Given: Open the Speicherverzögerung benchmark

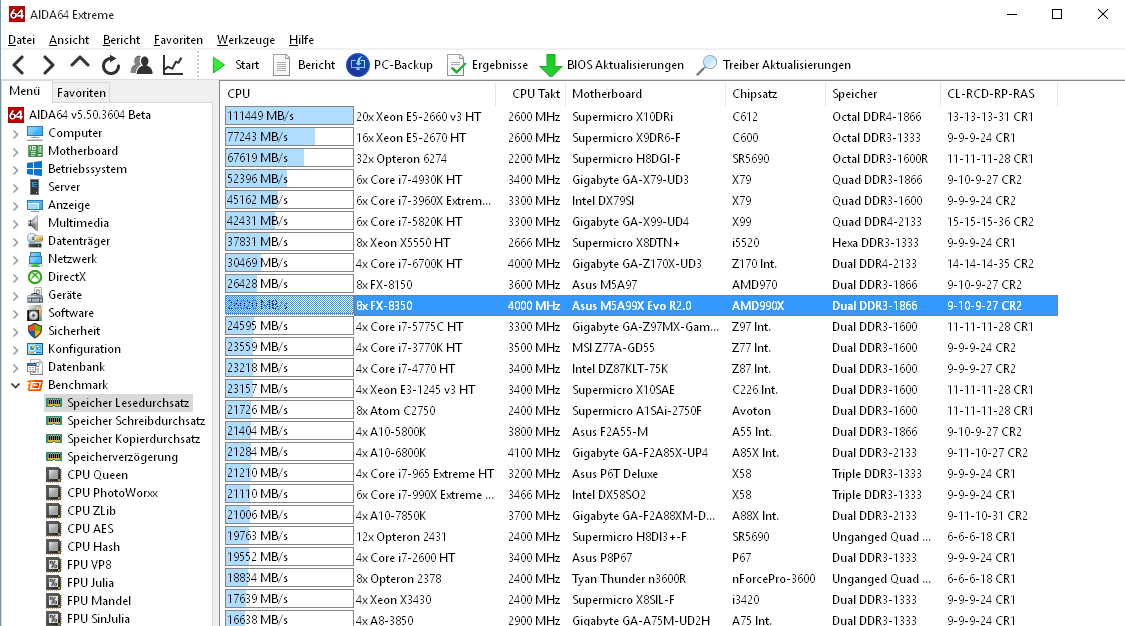Looking at the screenshot, I should pyautogui.click(x=113, y=457).
